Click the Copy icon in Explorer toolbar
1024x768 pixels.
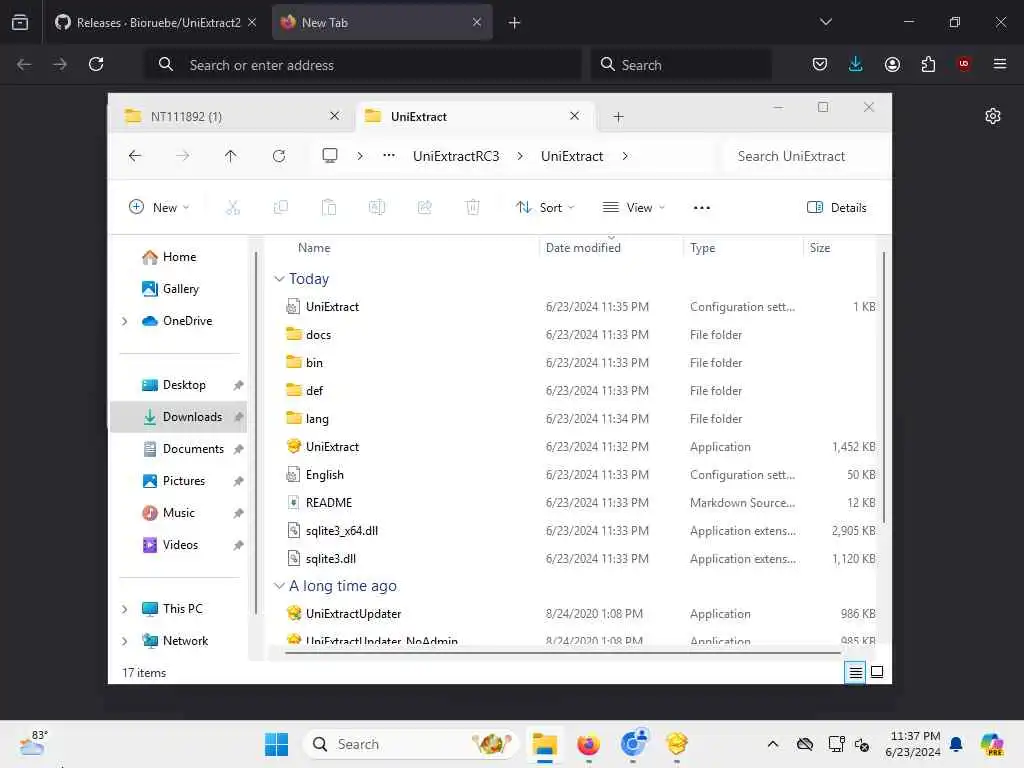[x=281, y=208]
